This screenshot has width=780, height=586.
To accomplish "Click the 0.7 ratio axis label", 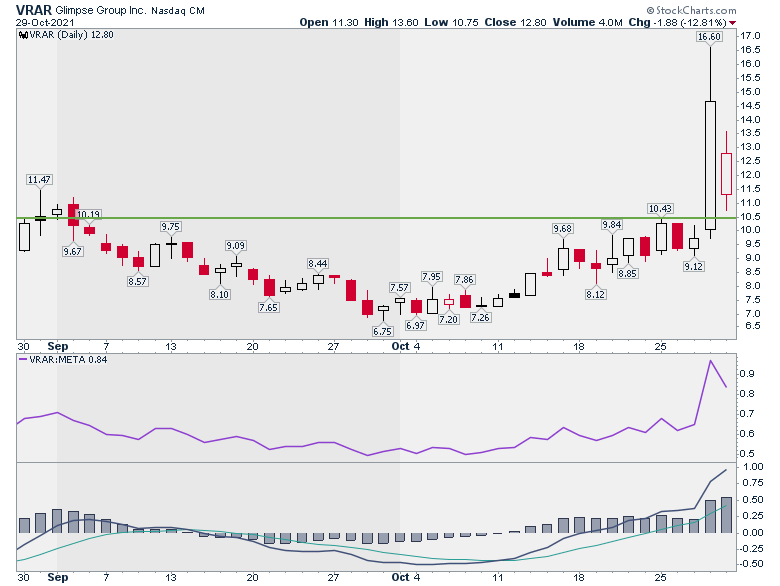I will 747,414.
